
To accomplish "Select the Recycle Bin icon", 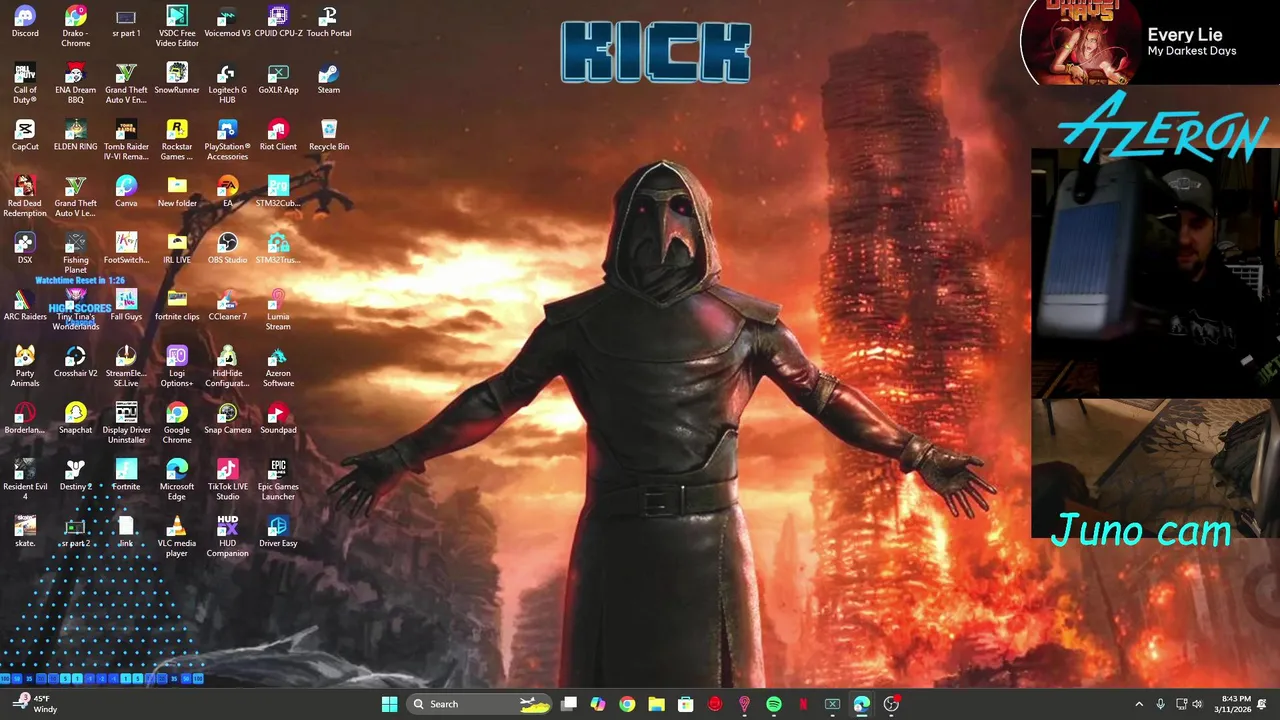I will pos(329,136).
